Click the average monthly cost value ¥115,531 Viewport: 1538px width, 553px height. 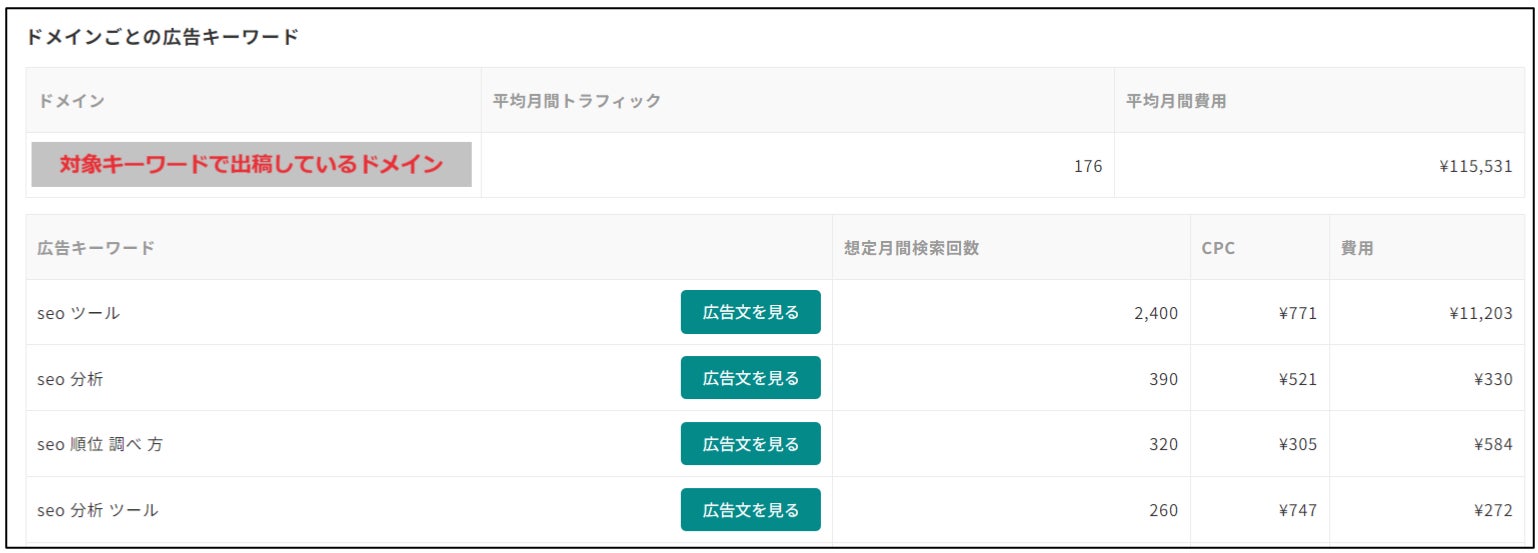1475,167
